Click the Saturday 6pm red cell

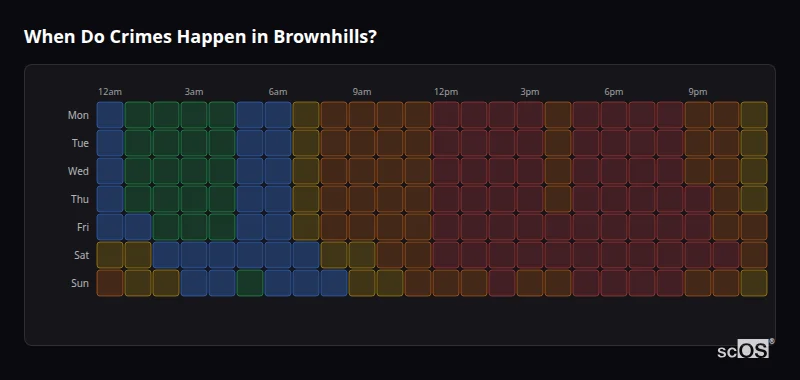click(614, 255)
